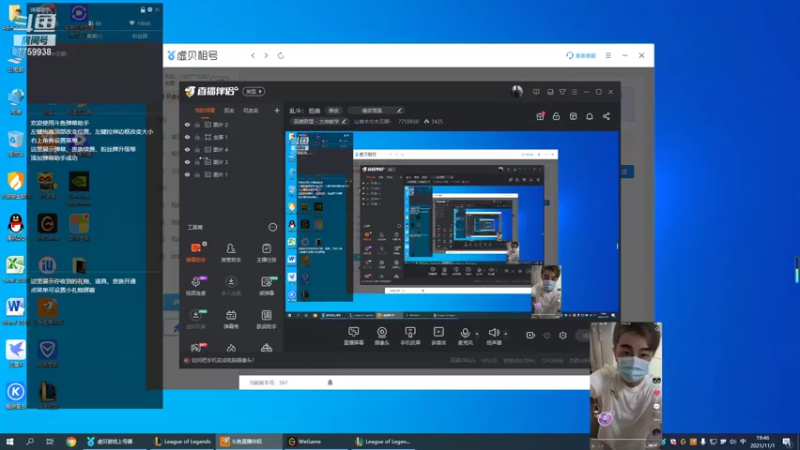Go forward in 虚贝租号 window

[x=266, y=55]
